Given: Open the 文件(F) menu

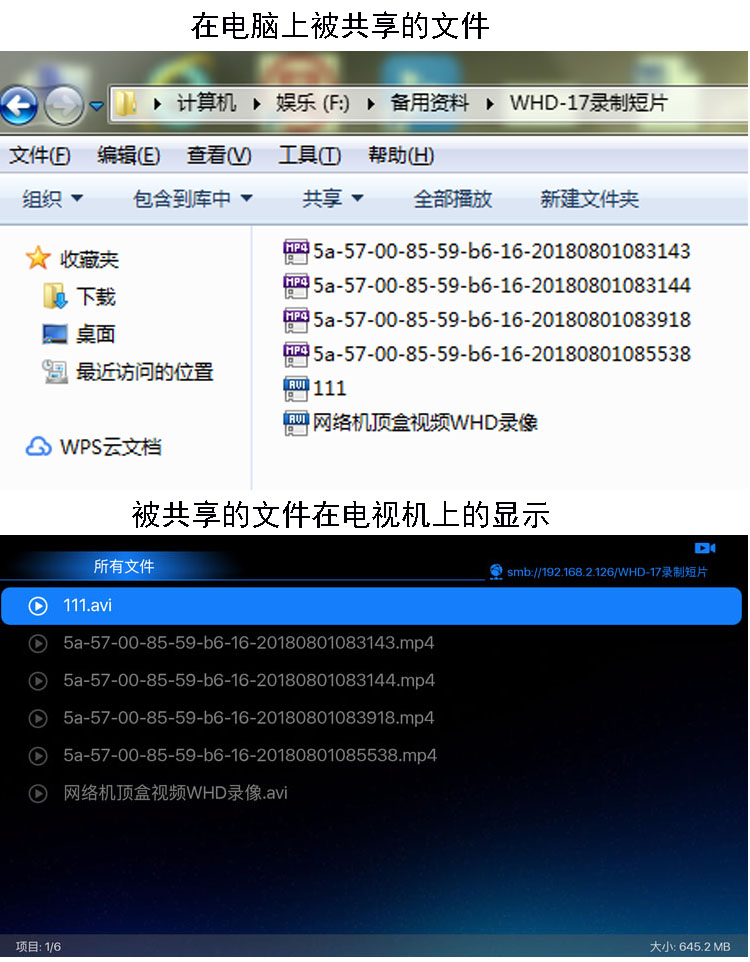Looking at the screenshot, I should [x=40, y=156].
